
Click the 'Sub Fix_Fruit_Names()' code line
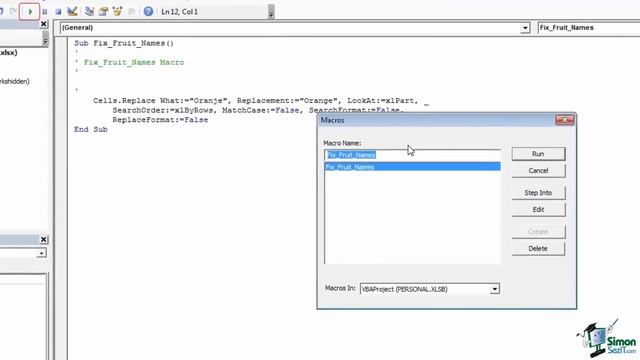124,43
